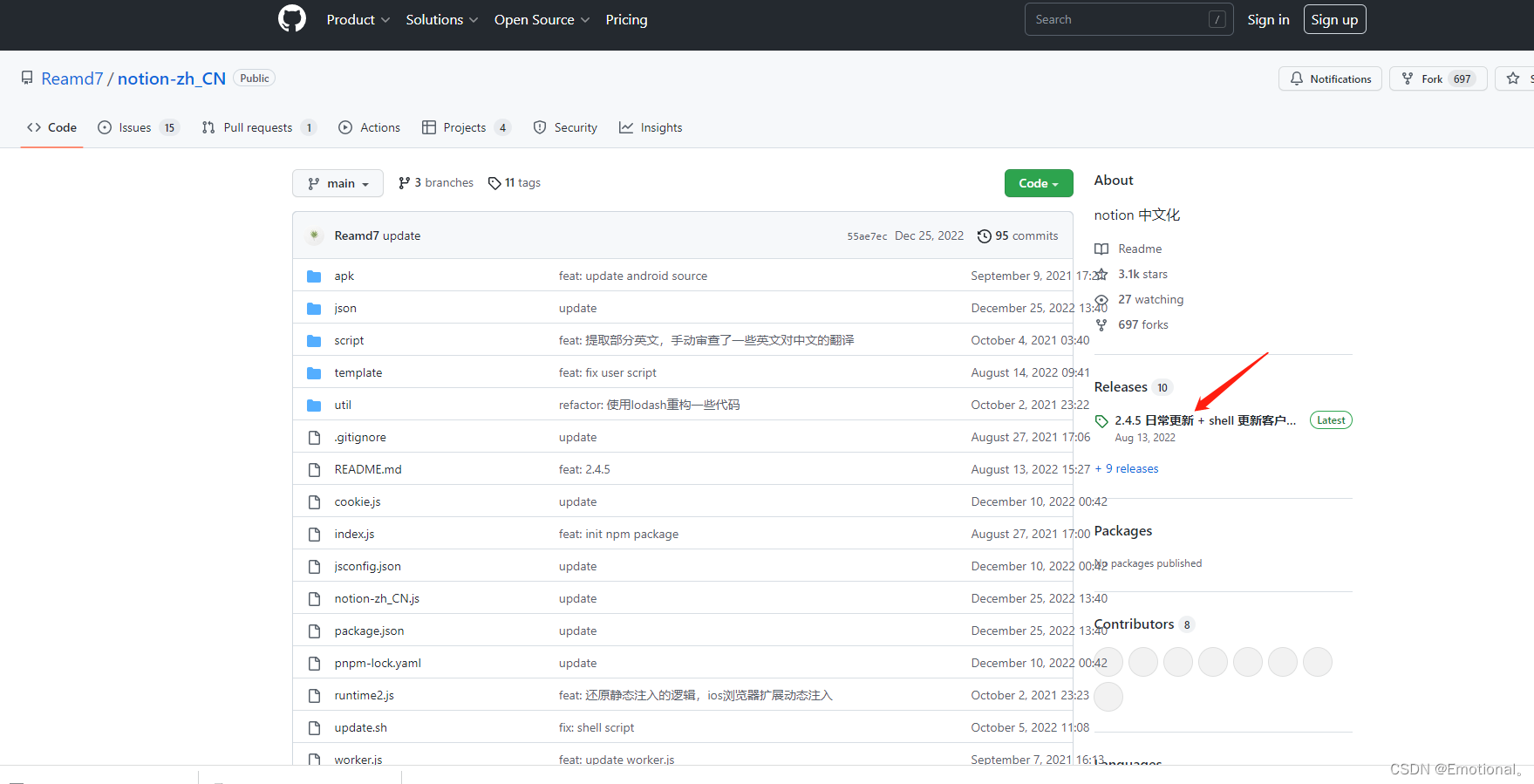Image resolution: width=1534 pixels, height=784 pixels.
Task: Click the Reamd7 commit author avatar
Action: pyautogui.click(x=314, y=235)
